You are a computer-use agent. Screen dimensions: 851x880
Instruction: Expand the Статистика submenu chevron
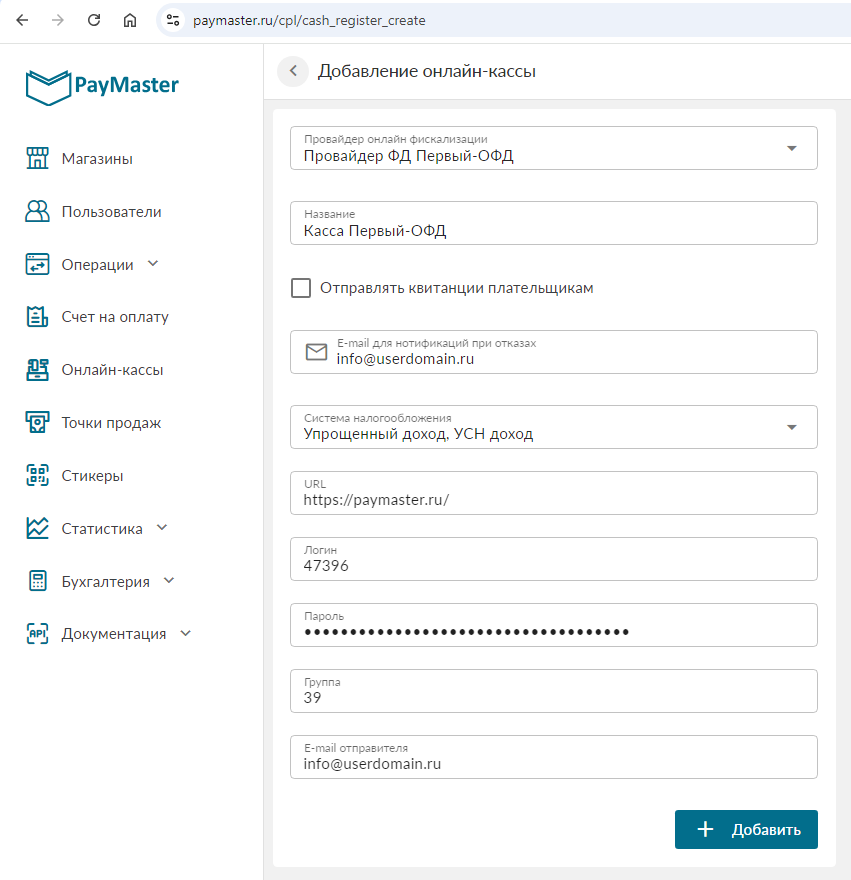(162, 527)
